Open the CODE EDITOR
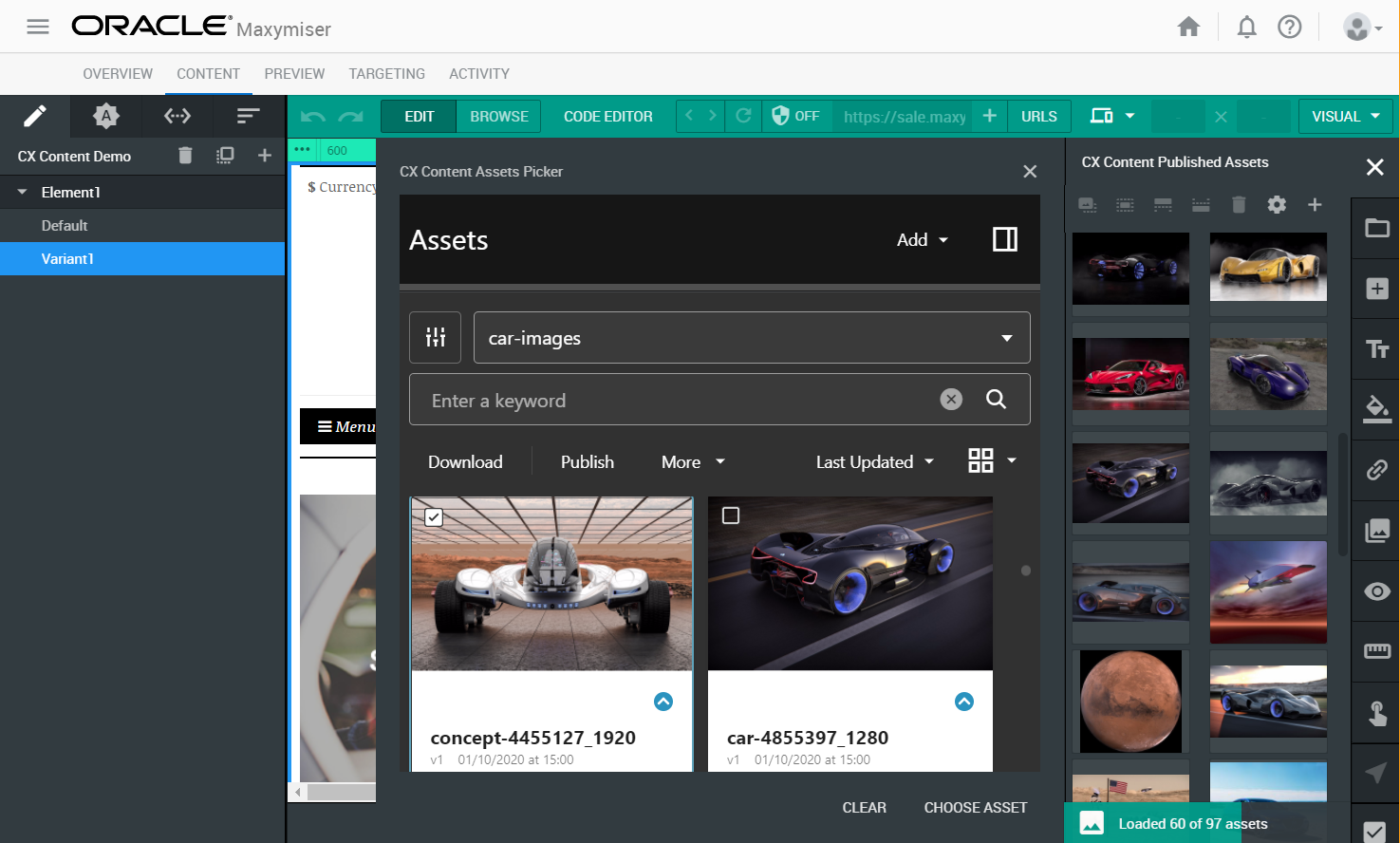1400x843 pixels. [x=608, y=117]
